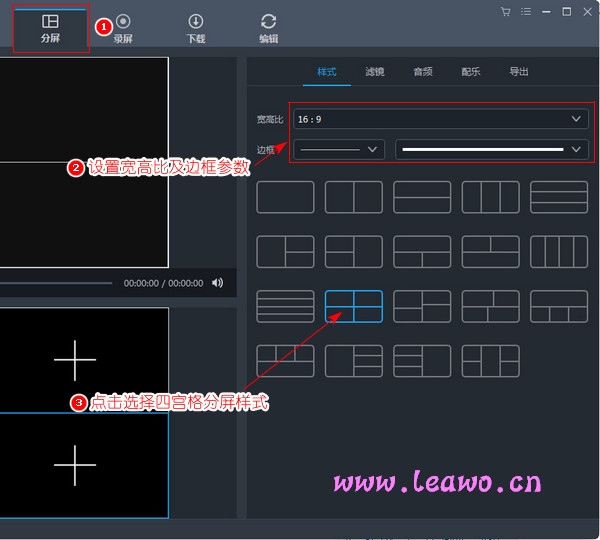
Task: Open the 编辑 edit tab
Action: [x=269, y=28]
